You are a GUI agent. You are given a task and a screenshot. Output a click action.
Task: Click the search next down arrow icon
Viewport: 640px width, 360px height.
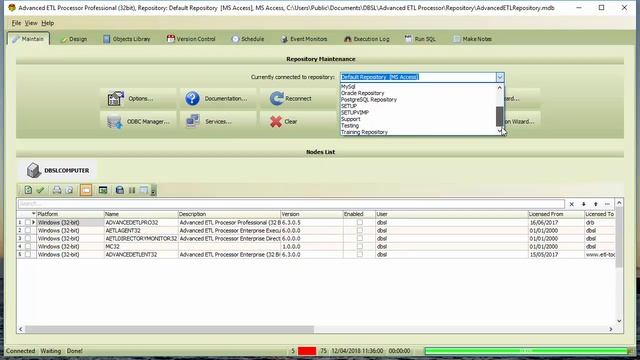584,204
